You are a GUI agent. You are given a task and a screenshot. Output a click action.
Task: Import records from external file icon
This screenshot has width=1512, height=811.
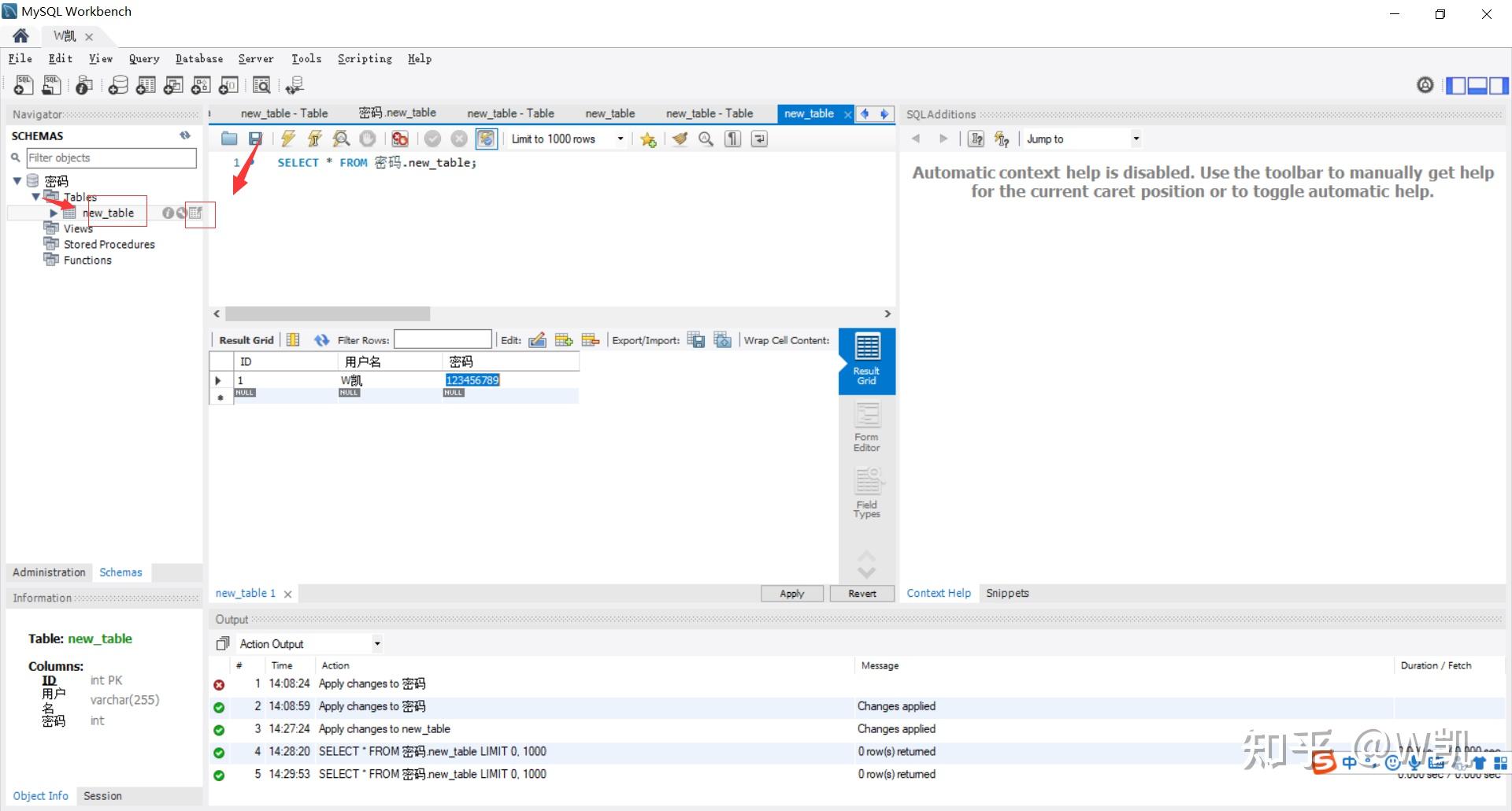pos(723,340)
